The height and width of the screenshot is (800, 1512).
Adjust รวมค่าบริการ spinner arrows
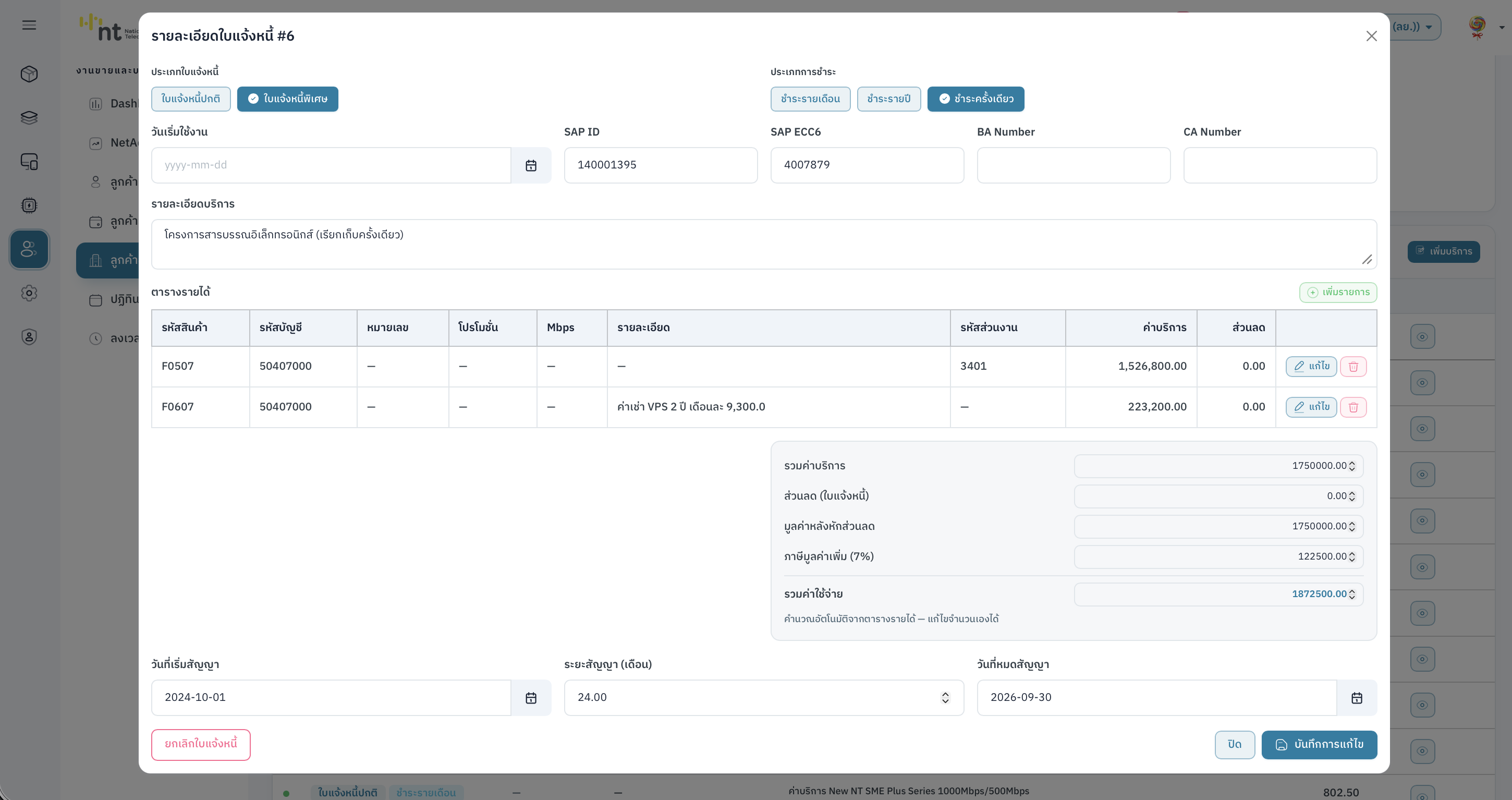tap(1352, 466)
